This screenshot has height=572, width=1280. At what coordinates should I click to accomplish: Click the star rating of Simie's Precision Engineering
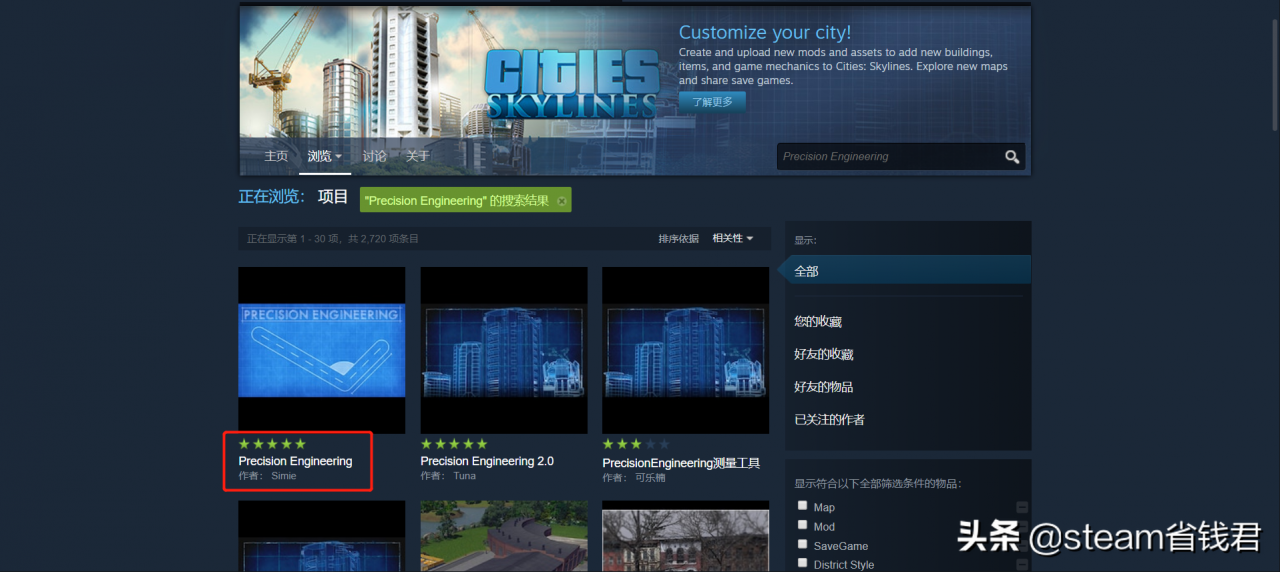click(272, 444)
